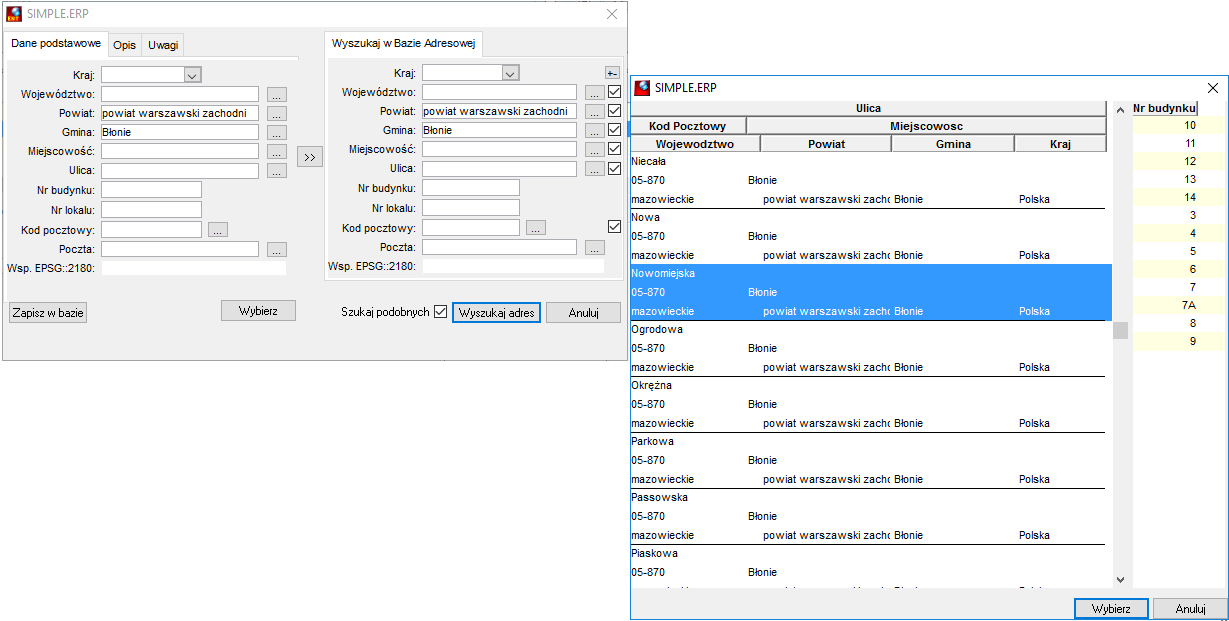Screen dimensions: 1229x621
Task: Click Wybierz in the results list window
Action: (1111, 608)
